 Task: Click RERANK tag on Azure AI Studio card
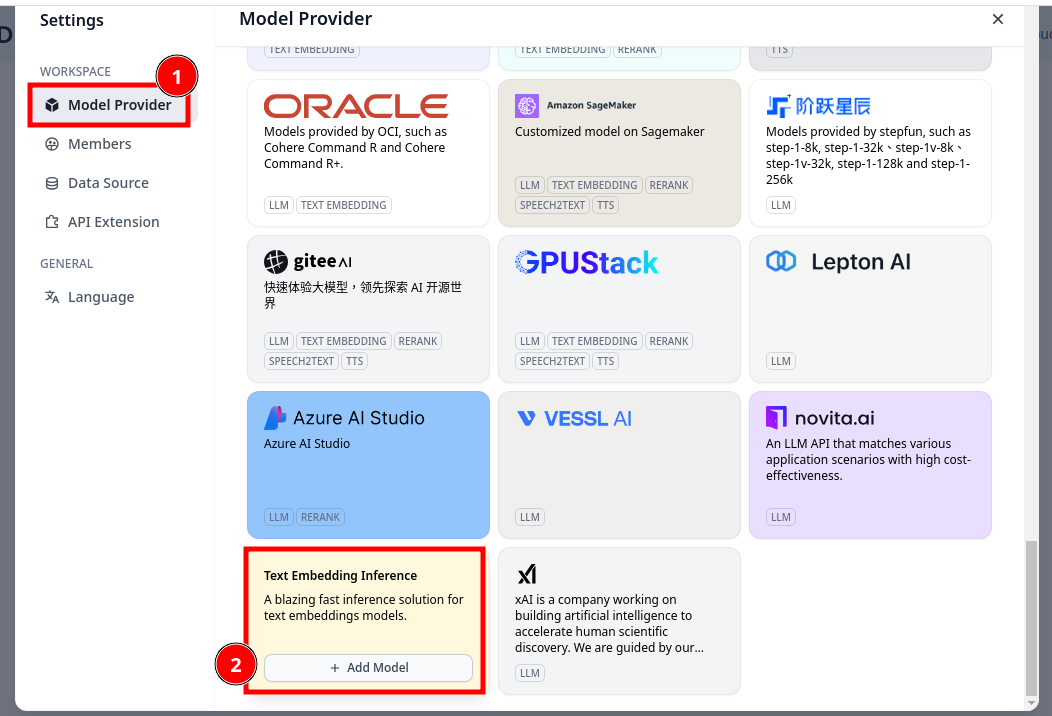(320, 517)
